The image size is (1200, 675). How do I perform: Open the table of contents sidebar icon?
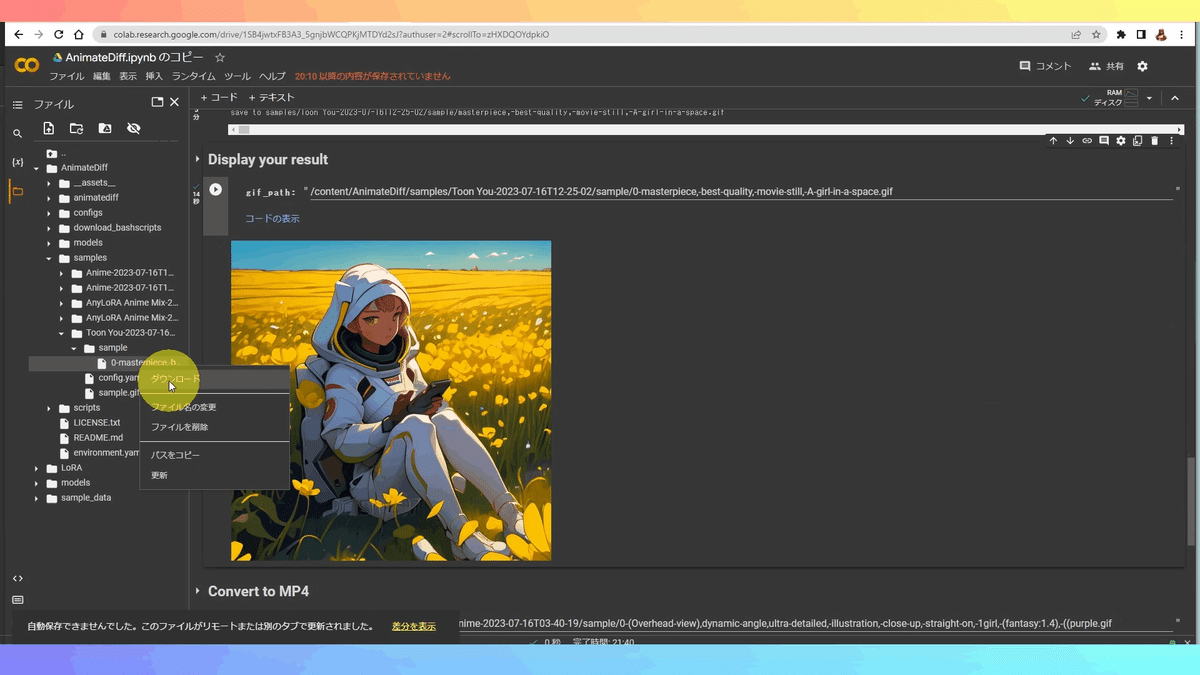click(17, 104)
